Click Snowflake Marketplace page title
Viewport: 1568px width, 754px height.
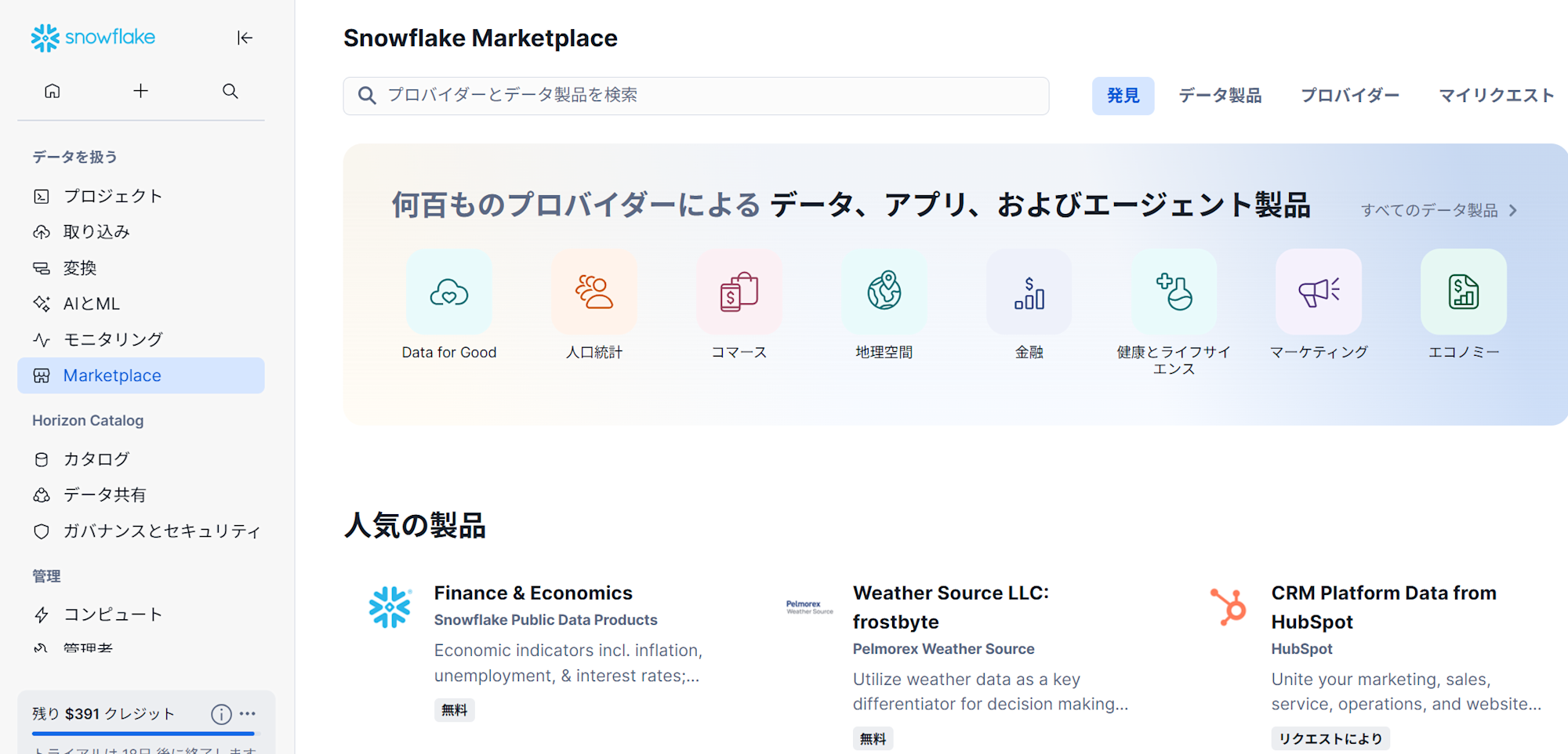(x=481, y=38)
